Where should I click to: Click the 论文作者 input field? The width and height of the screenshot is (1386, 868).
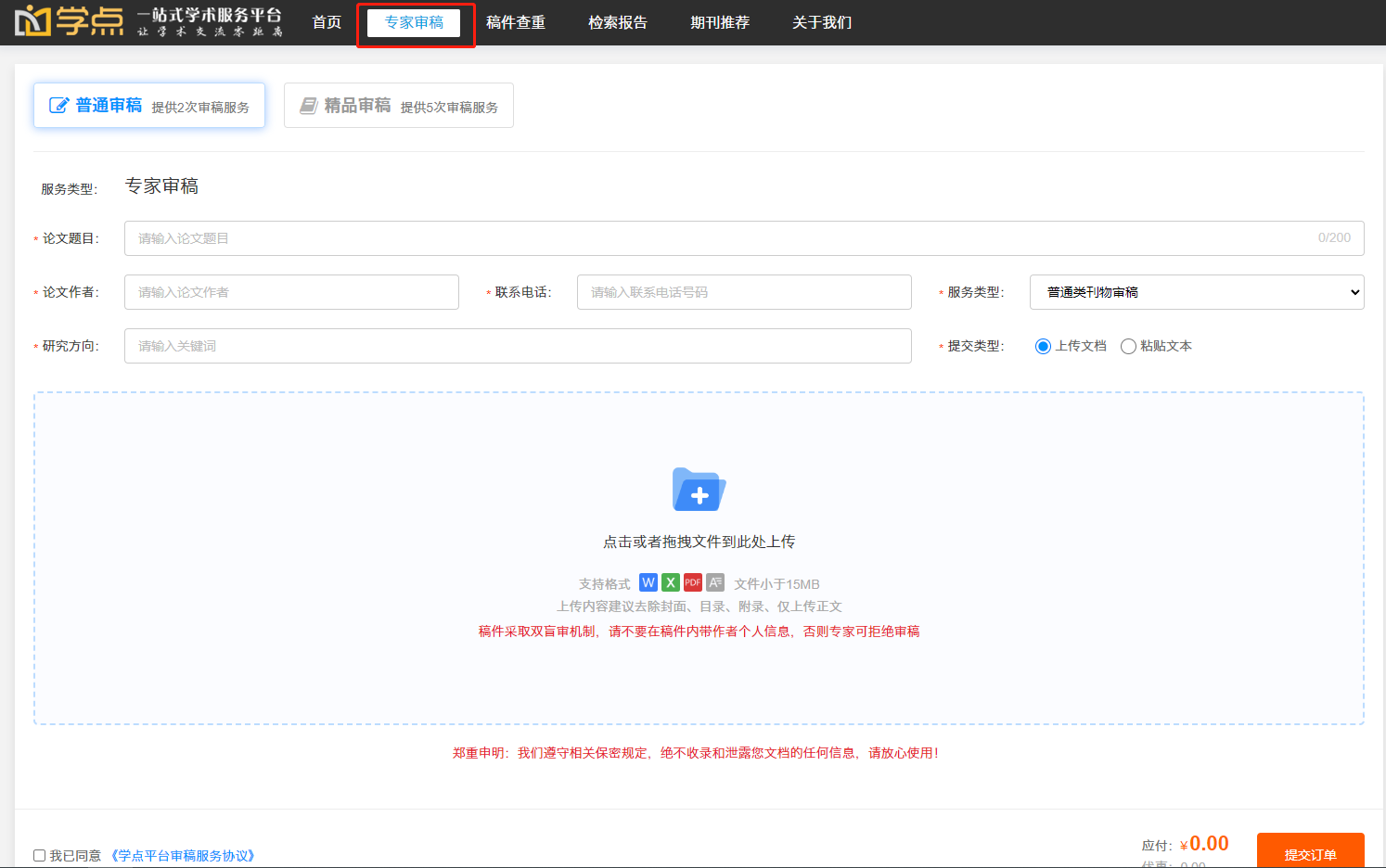[291, 292]
